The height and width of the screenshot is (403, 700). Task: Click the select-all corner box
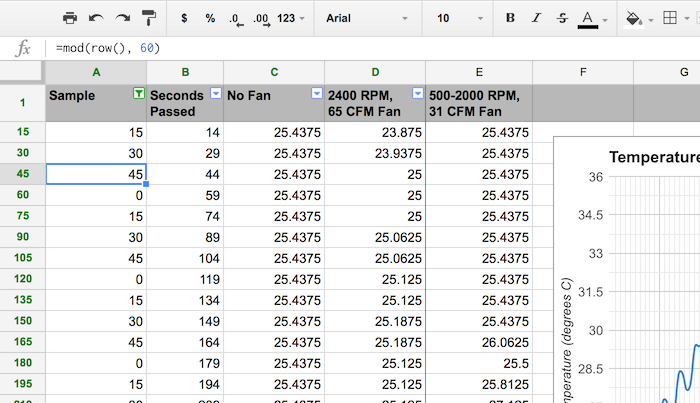click(21, 72)
